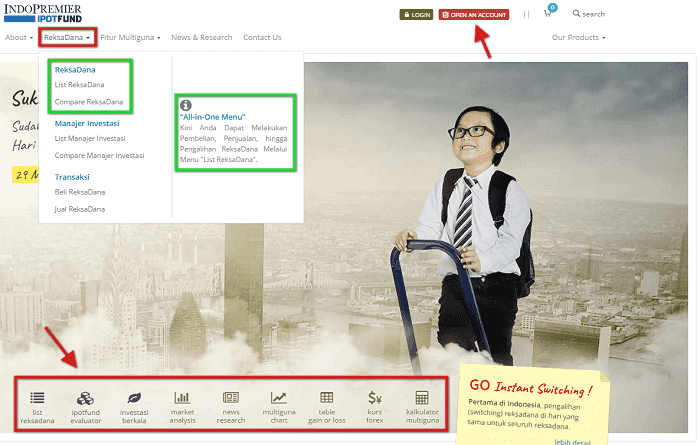700x445 pixels.
Task: Open the Contact Us menu item
Action: [262, 38]
